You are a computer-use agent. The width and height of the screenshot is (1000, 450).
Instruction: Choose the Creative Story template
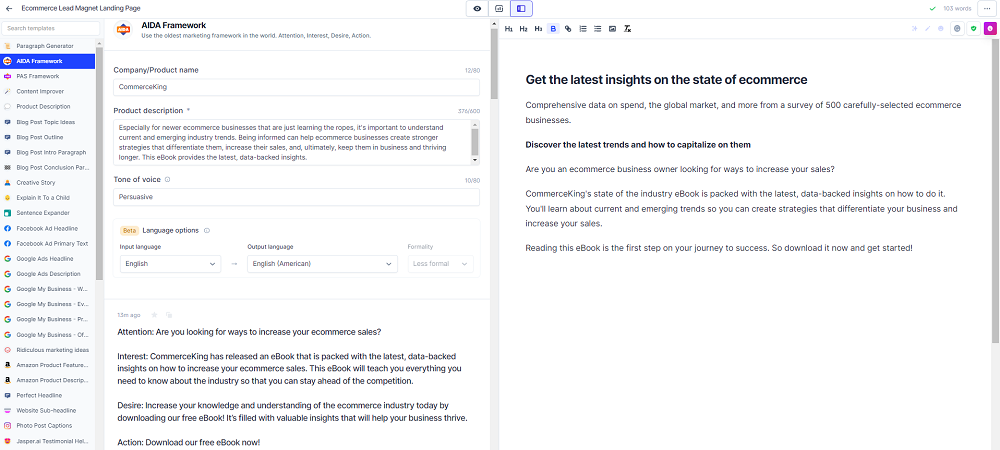(48, 182)
